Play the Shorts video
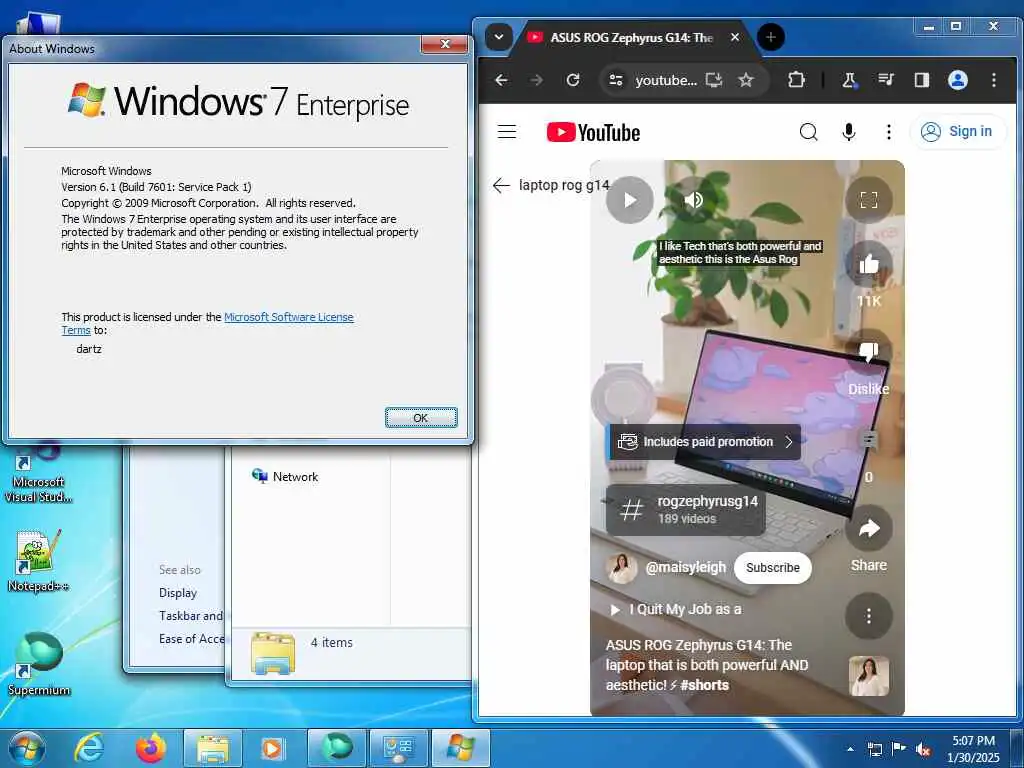Image resolution: width=1024 pixels, height=768 pixels. [x=630, y=200]
